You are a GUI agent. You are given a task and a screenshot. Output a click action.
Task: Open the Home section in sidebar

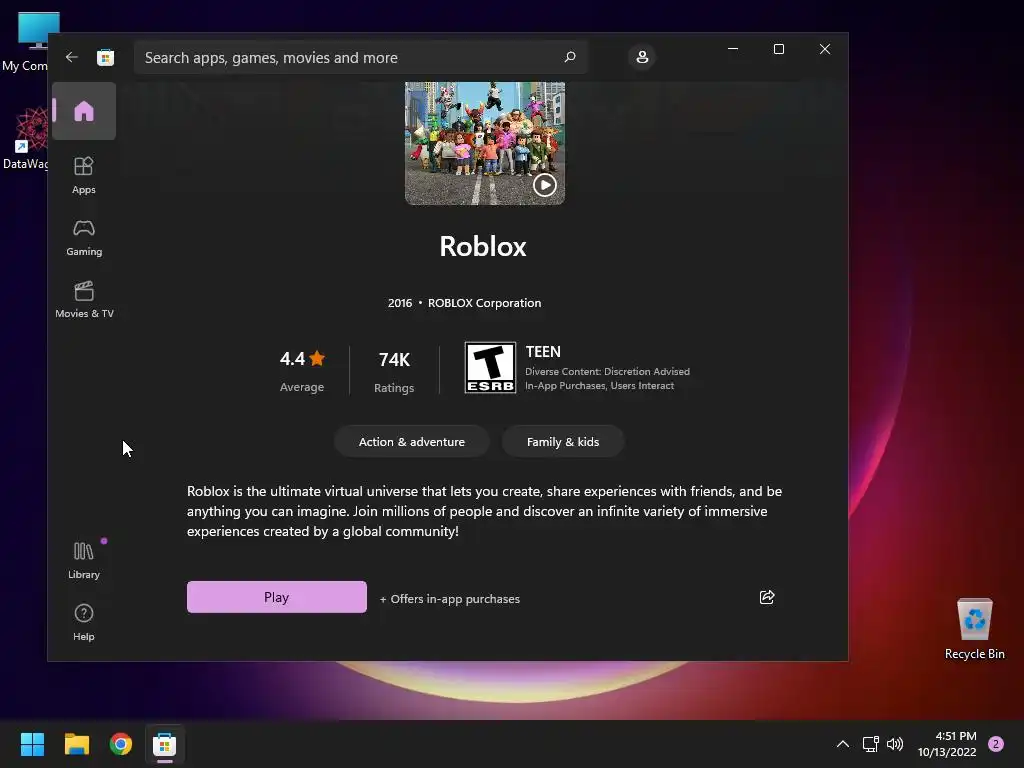point(84,111)
